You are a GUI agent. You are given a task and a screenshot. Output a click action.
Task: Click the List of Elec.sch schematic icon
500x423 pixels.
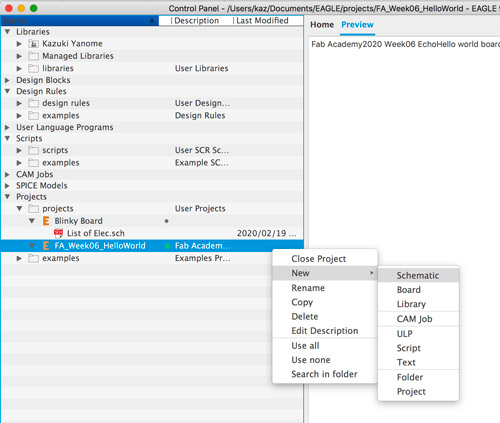pos(58,233)
